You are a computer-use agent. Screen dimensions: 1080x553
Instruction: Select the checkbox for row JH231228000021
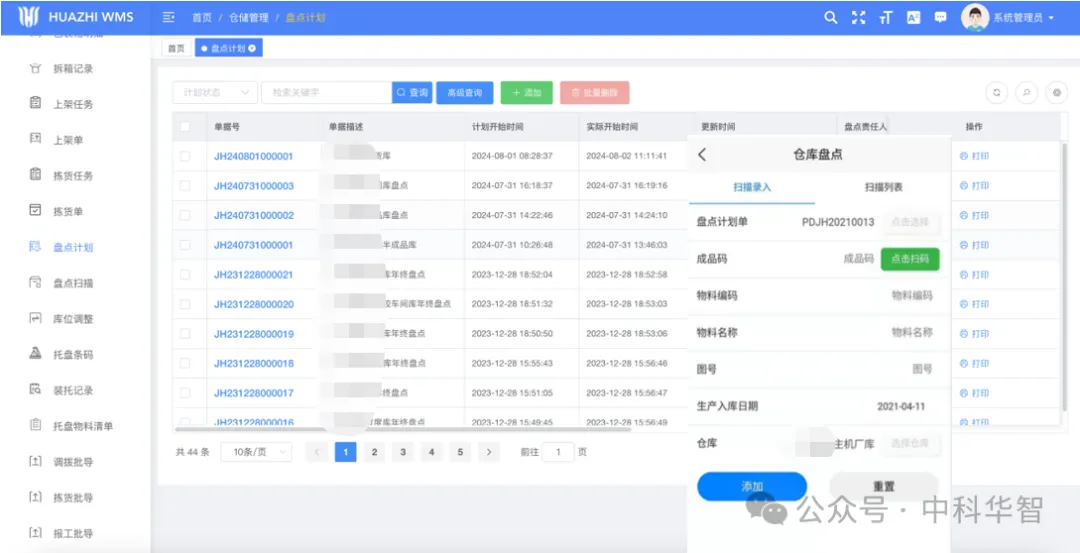tap(184, 274)
